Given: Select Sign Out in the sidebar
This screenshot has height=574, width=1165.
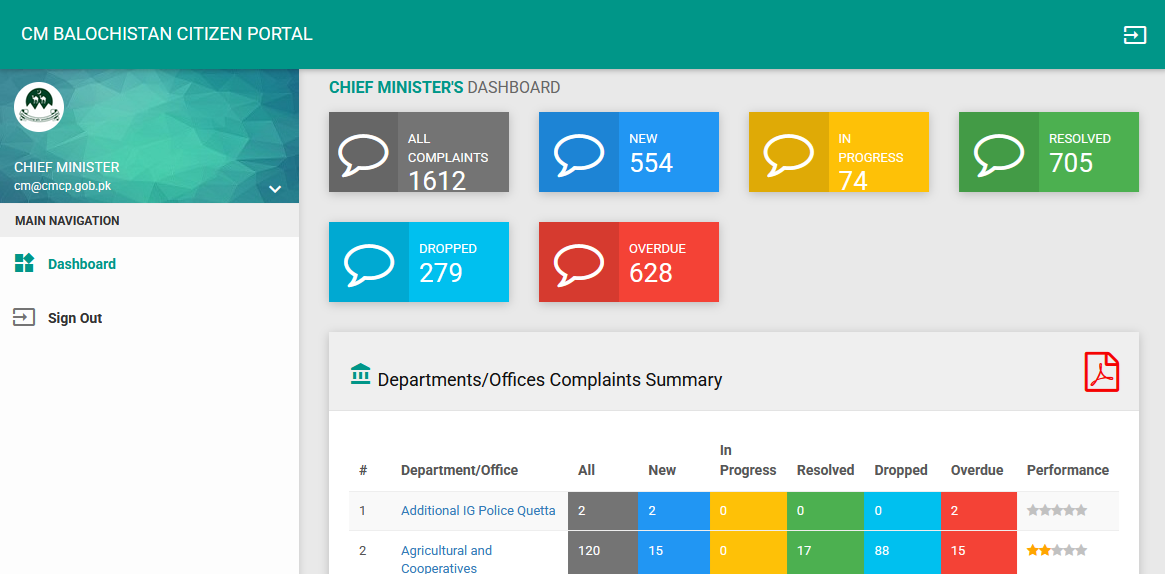Looking at the screenshot, I should pyautogui.click(x=75, y=318).
